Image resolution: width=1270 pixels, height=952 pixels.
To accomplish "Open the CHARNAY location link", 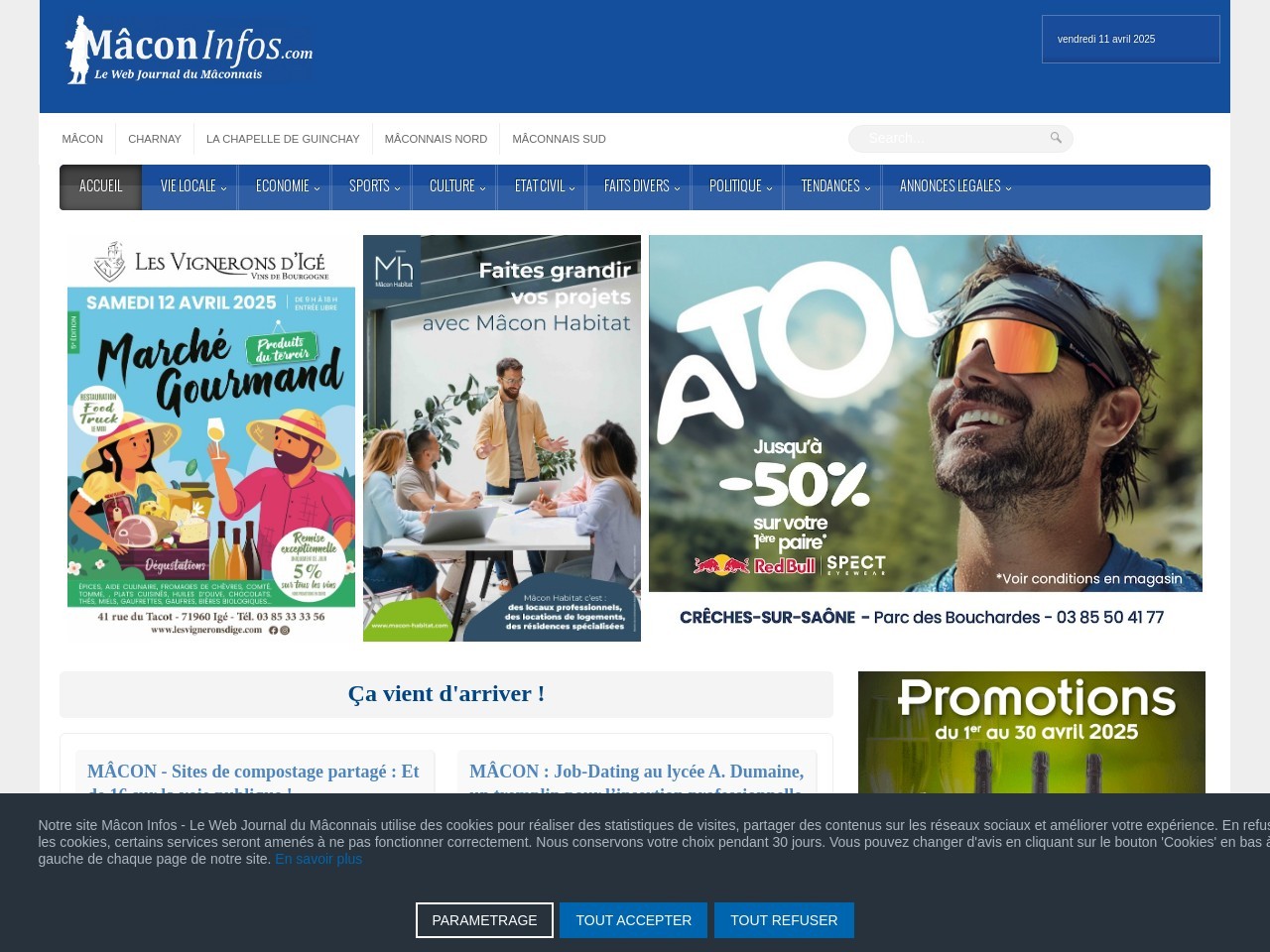I will (x=155, y=139).
